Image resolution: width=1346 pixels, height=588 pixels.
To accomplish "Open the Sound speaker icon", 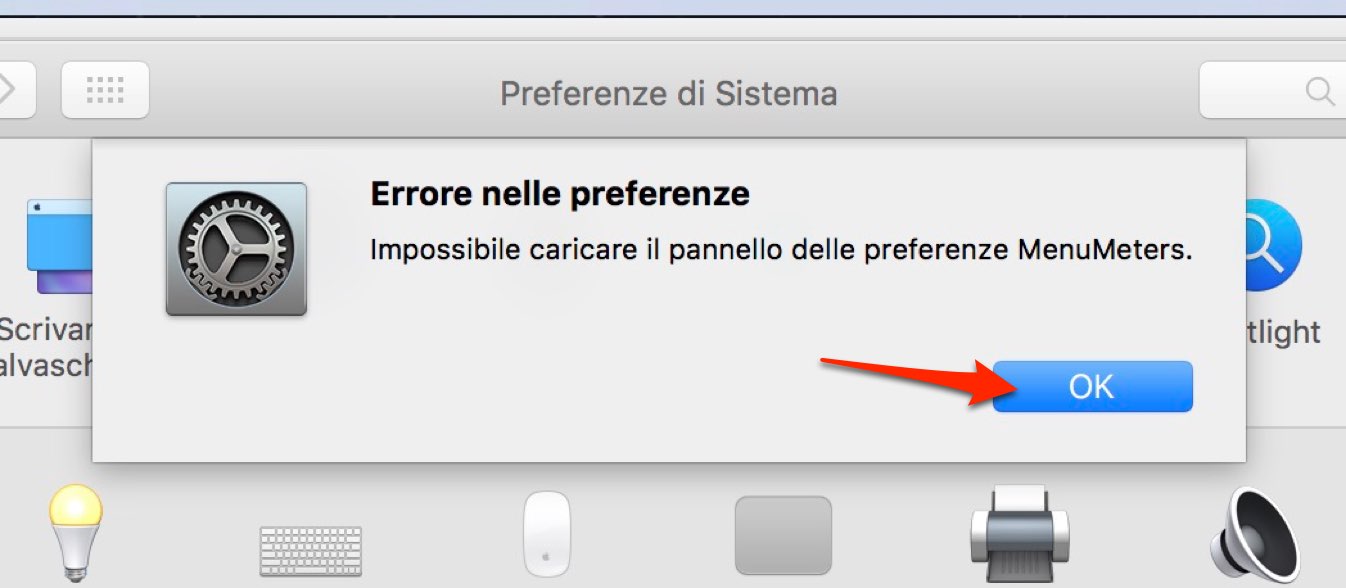I will [1255, 537].
